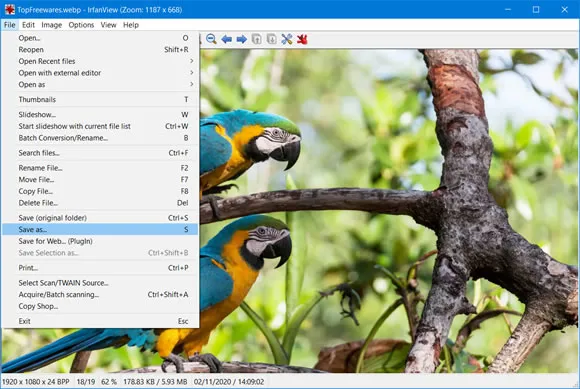Click the 62 % zoom value in status bar
This screenshot has height=389, width=580.
[x=109, y=382]
